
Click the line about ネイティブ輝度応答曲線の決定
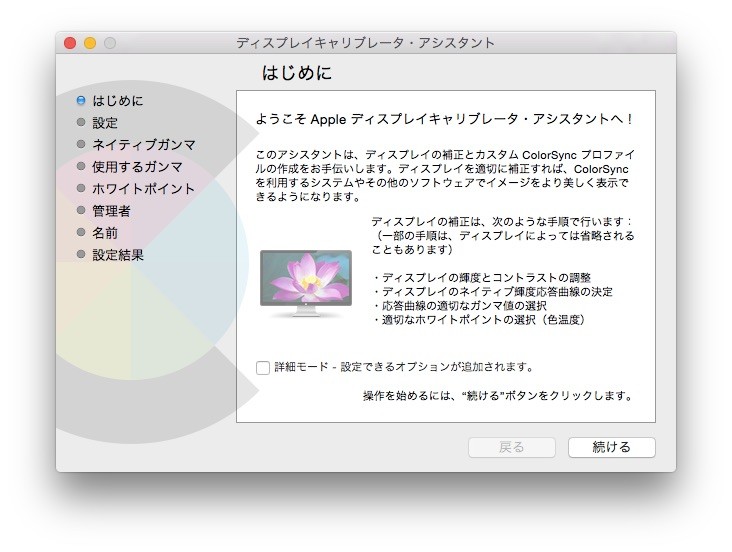(x=493, y=292)
